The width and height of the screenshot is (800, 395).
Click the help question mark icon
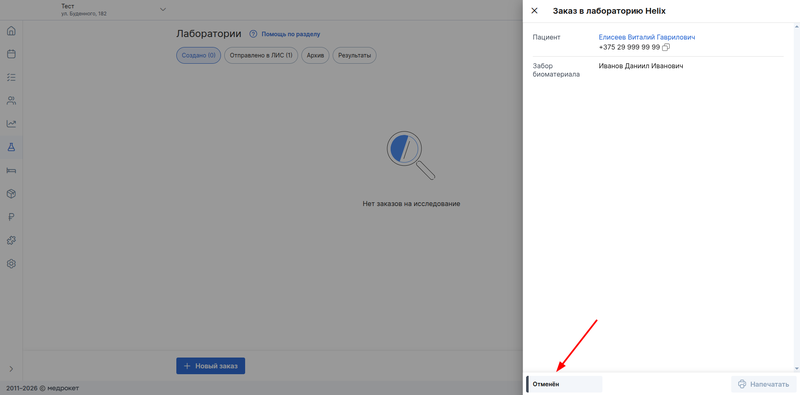[253, 34]
